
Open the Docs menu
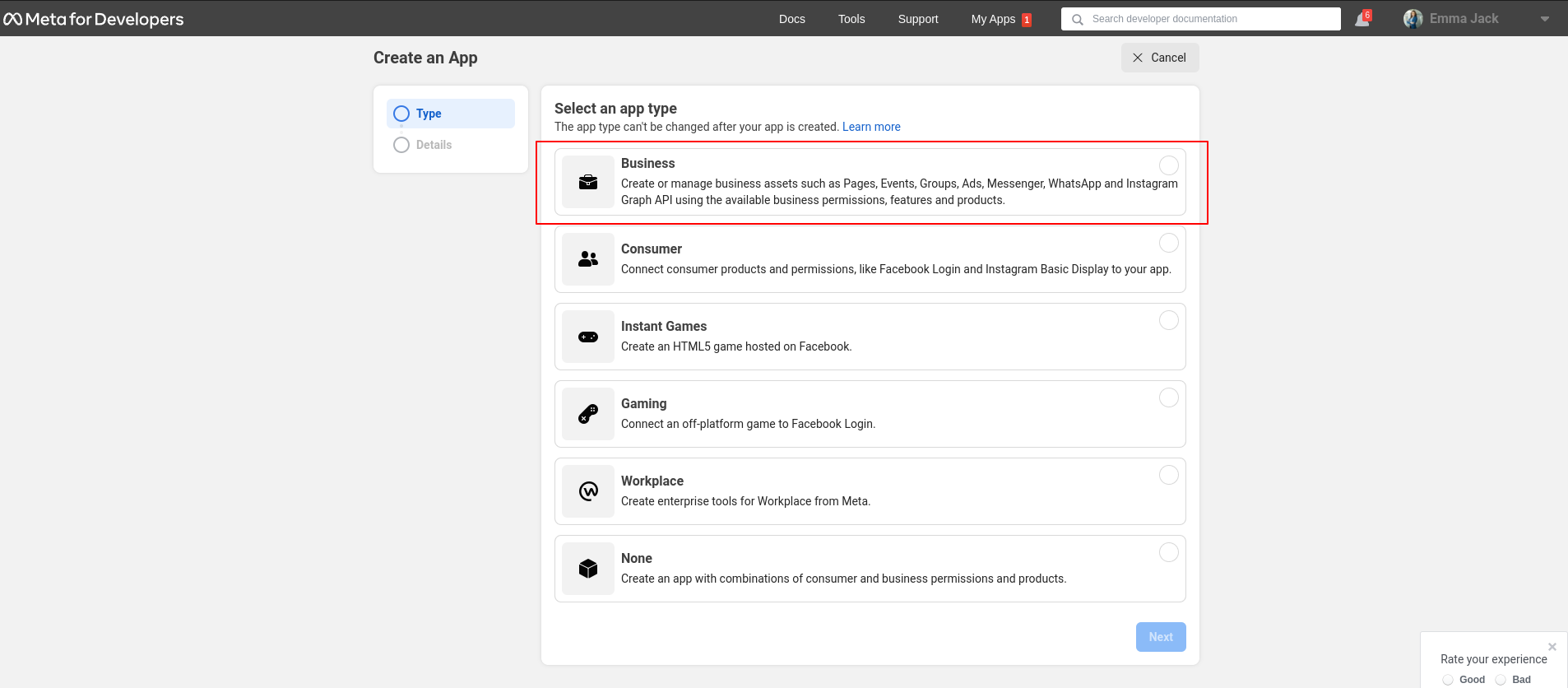click(x=791, y=19)
